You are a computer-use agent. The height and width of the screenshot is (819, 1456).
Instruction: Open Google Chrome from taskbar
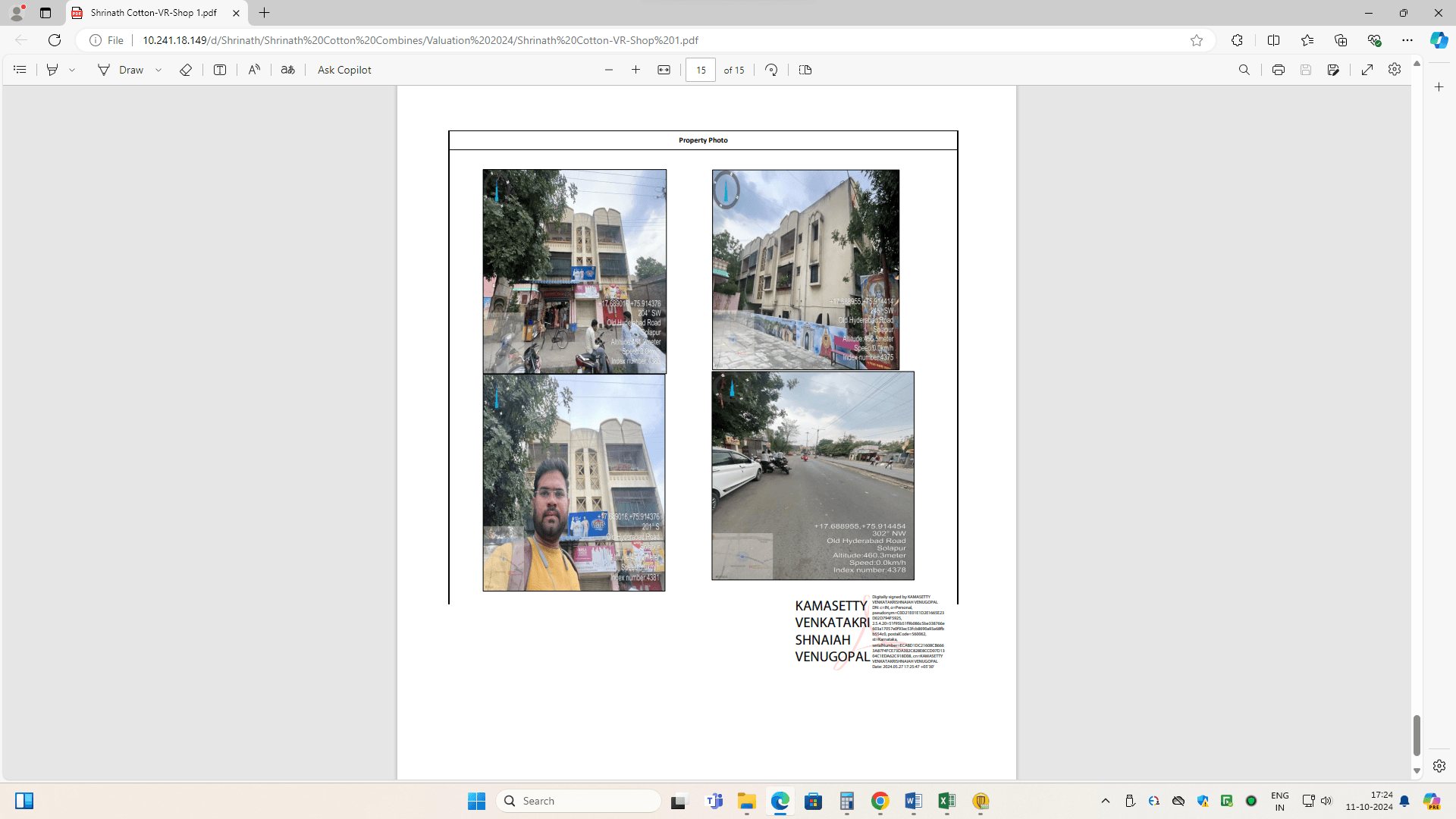880,801
